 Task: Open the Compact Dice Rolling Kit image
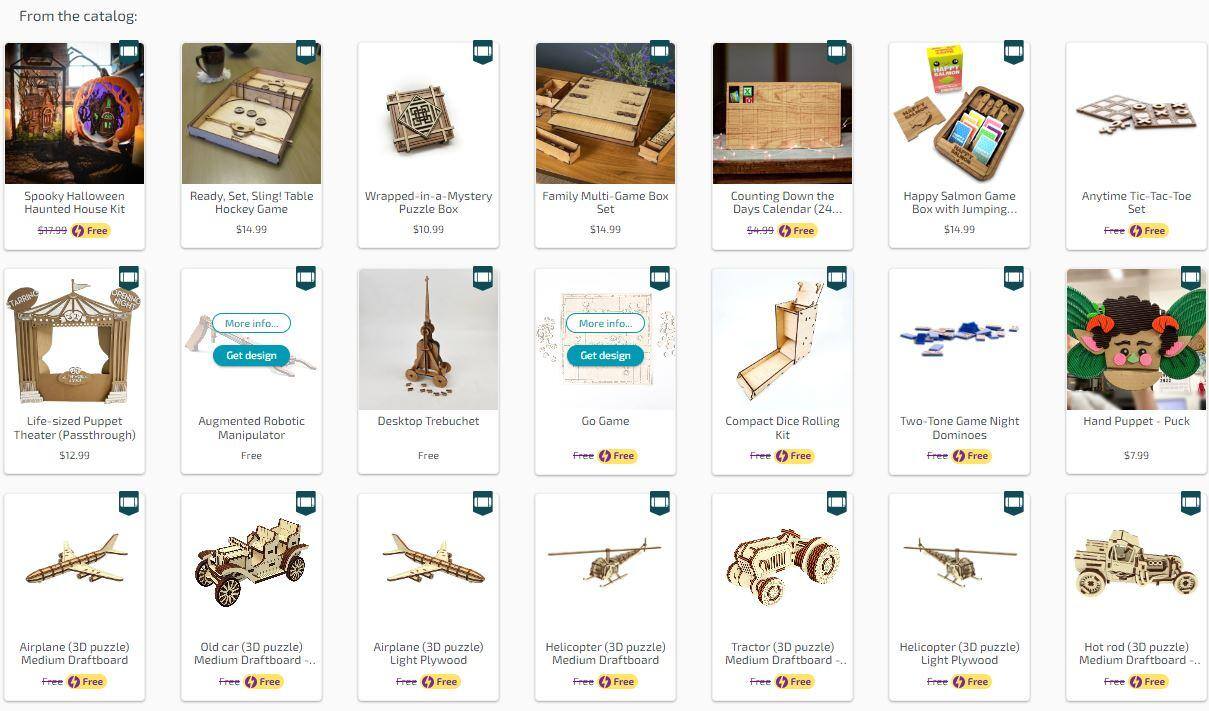point(782,339)
